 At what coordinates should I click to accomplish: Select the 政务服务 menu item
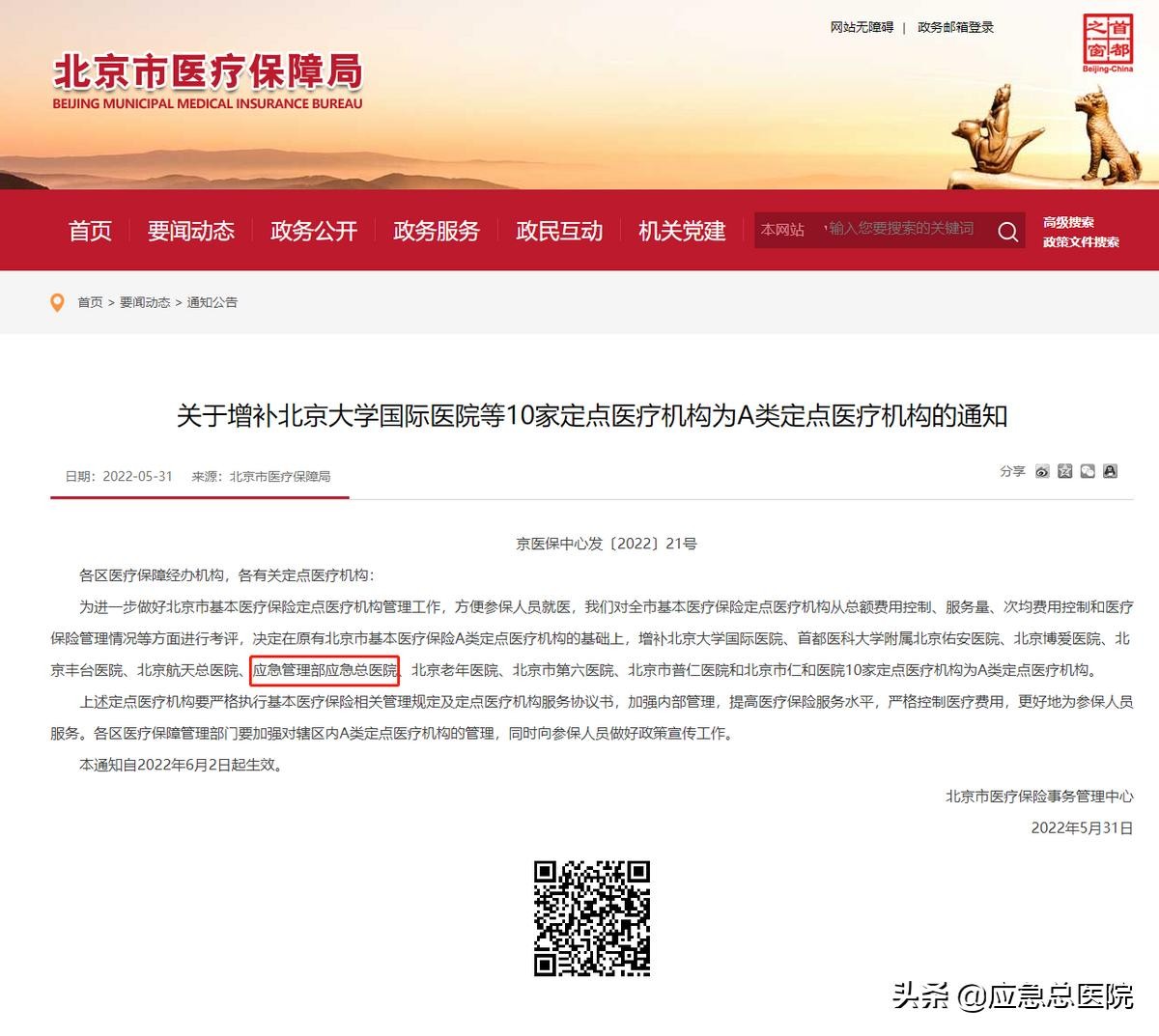(437, 231)
